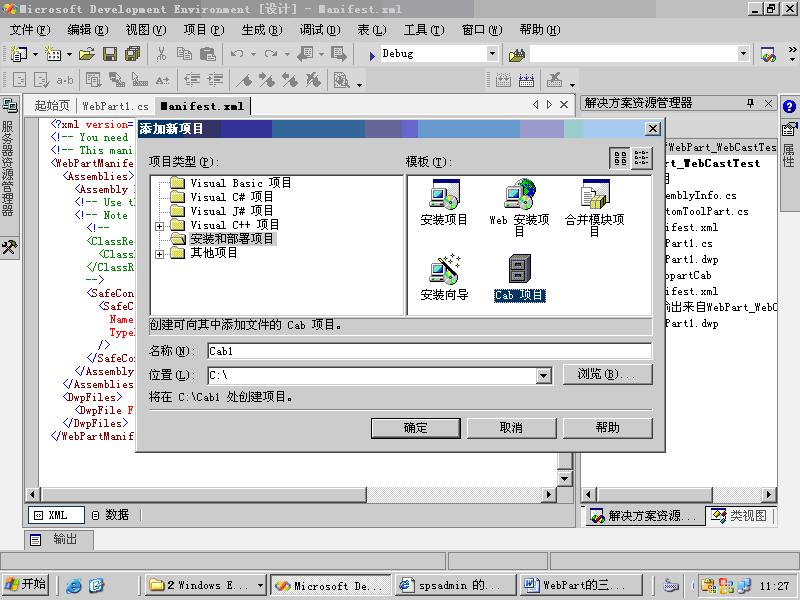Screen dimensions: 800x600
Task: Click the 开始 Start button
Action: pos(26,585)
